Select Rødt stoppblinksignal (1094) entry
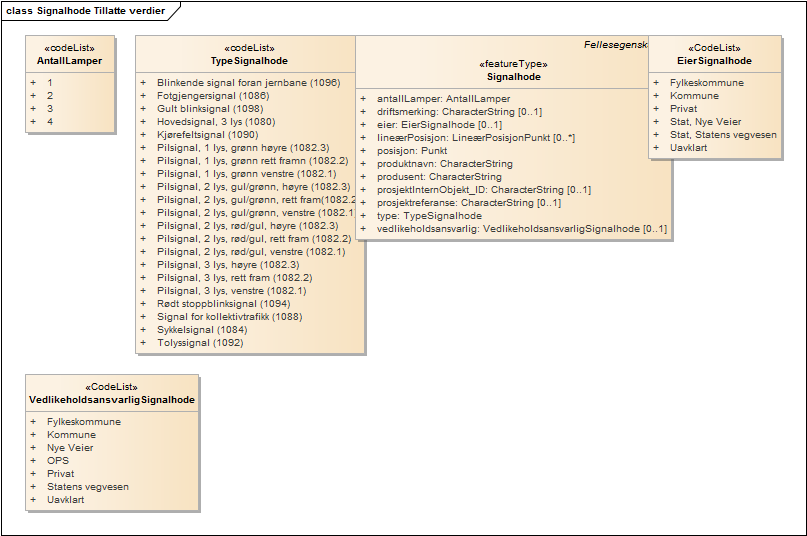The image size is (807, 536). (x=223, y=304)
